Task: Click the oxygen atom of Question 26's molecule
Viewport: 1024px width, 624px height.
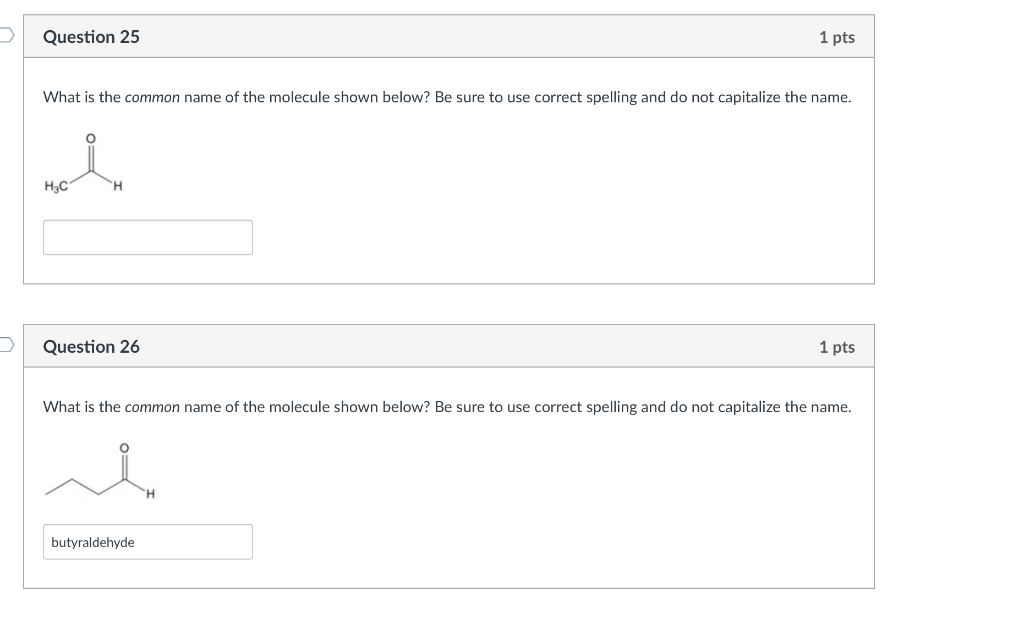Action: pos(124,448)
